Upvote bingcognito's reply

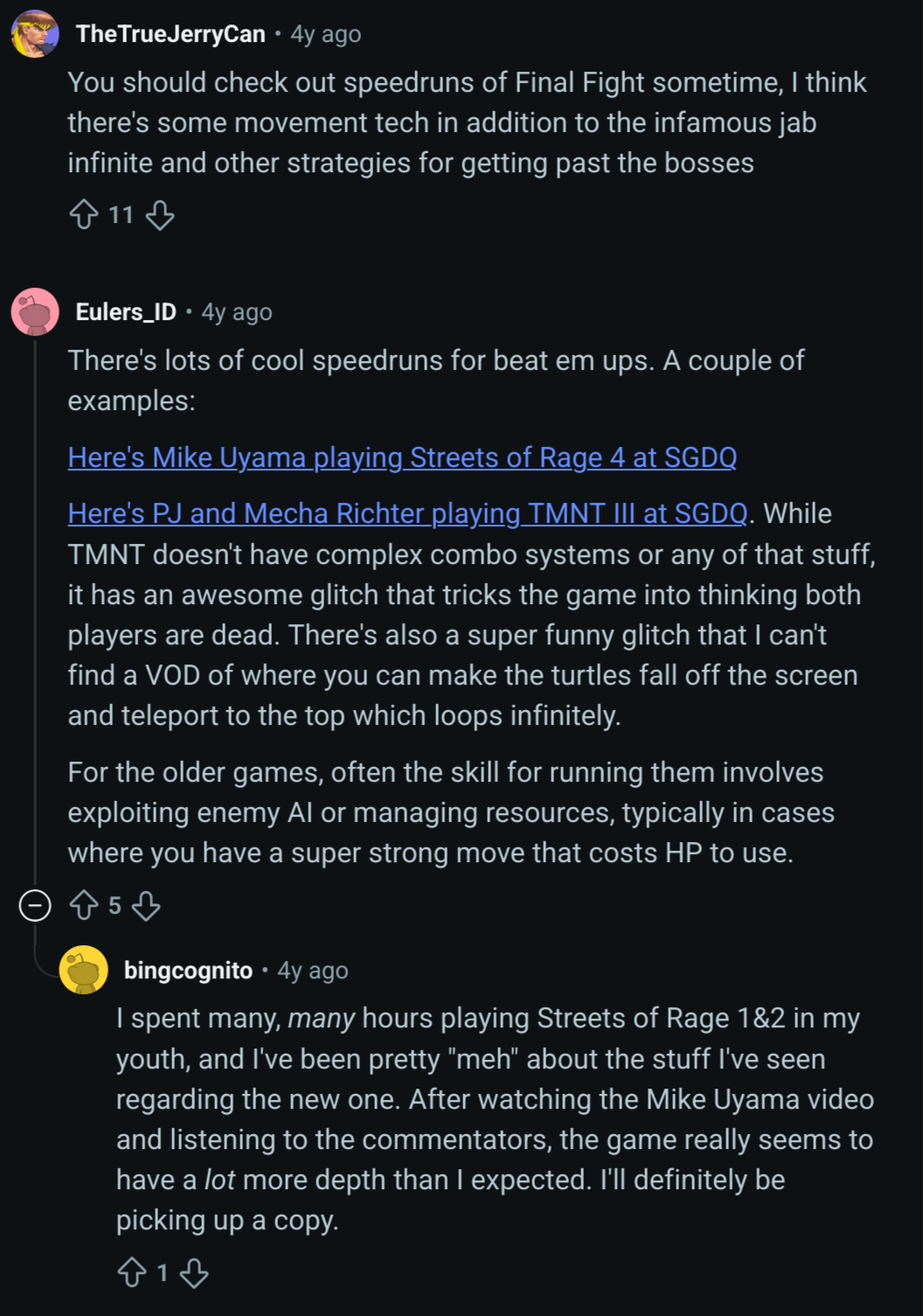(x=132, y=1272)
